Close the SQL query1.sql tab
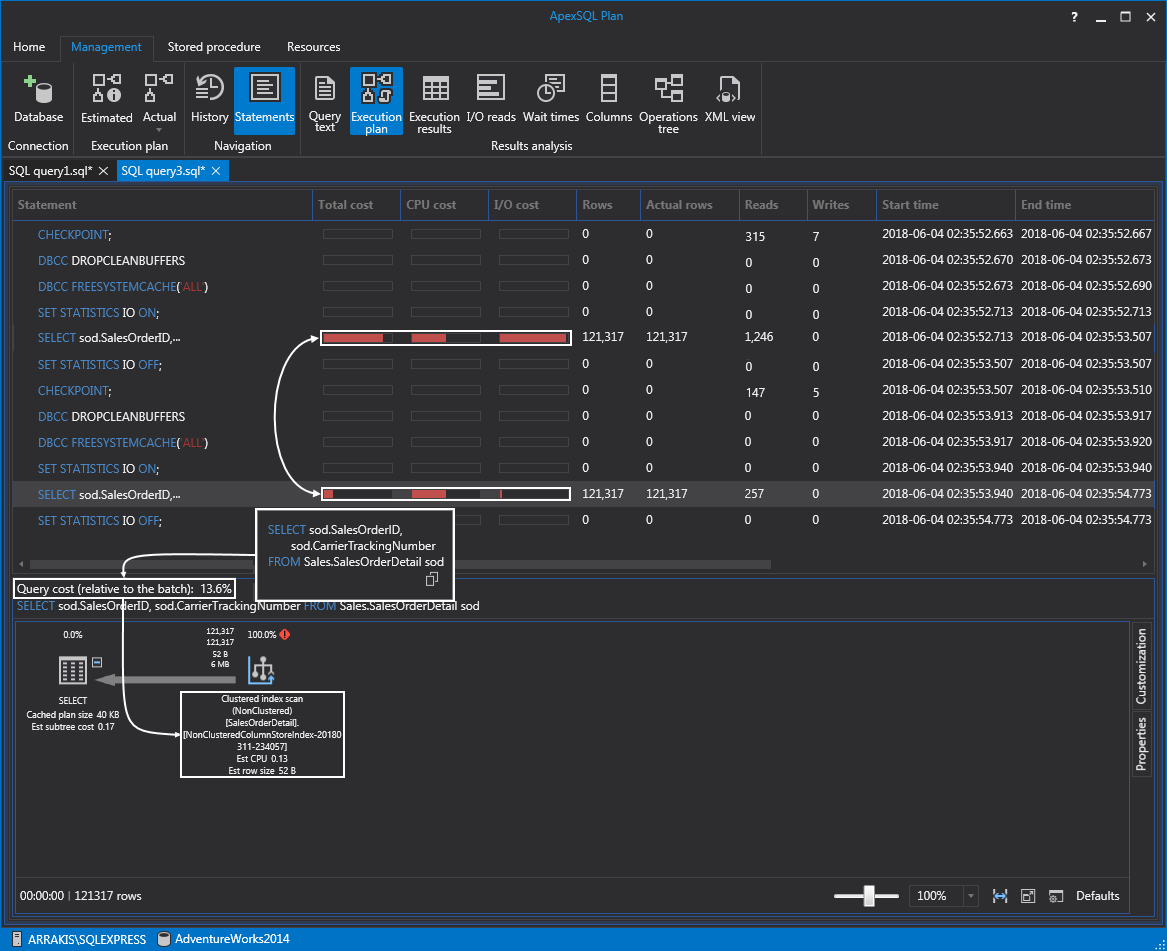This screenshot has width=1167, height=951. [x=103, y=171]
